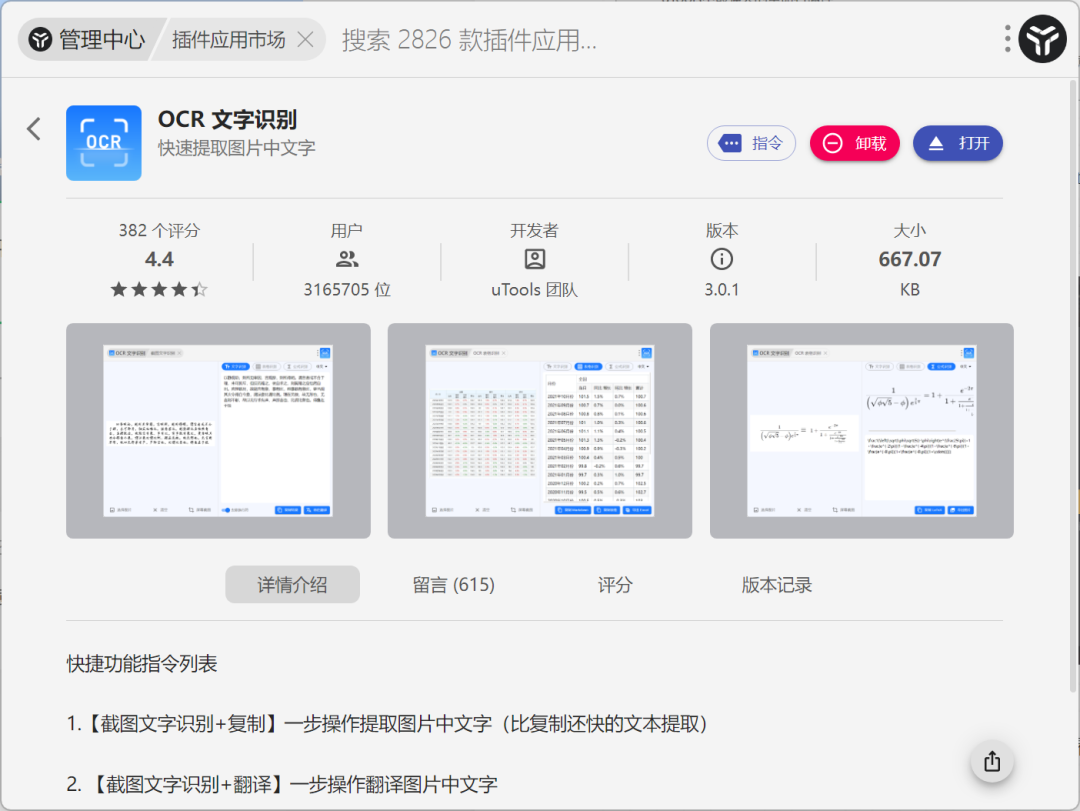Image resolution: width=1080 pixels, height=811 pixels.
Task: Click the 截图文字识别+复制 list item
Action: (386, 723)
